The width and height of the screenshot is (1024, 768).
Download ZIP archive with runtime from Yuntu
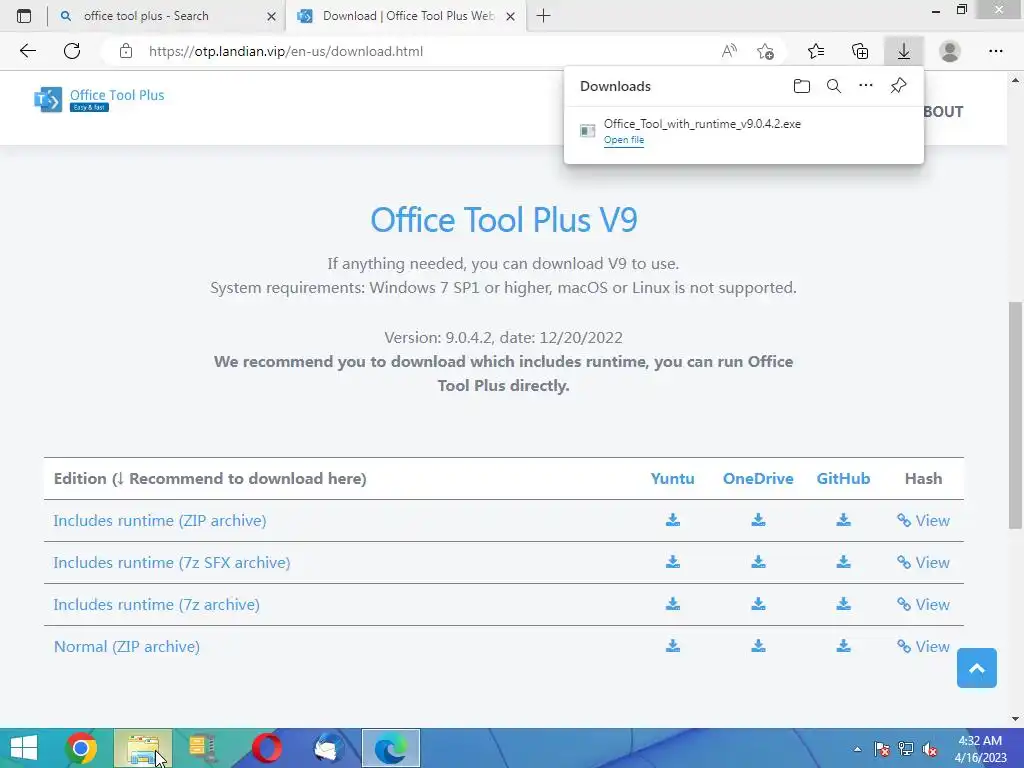point(673,520)
